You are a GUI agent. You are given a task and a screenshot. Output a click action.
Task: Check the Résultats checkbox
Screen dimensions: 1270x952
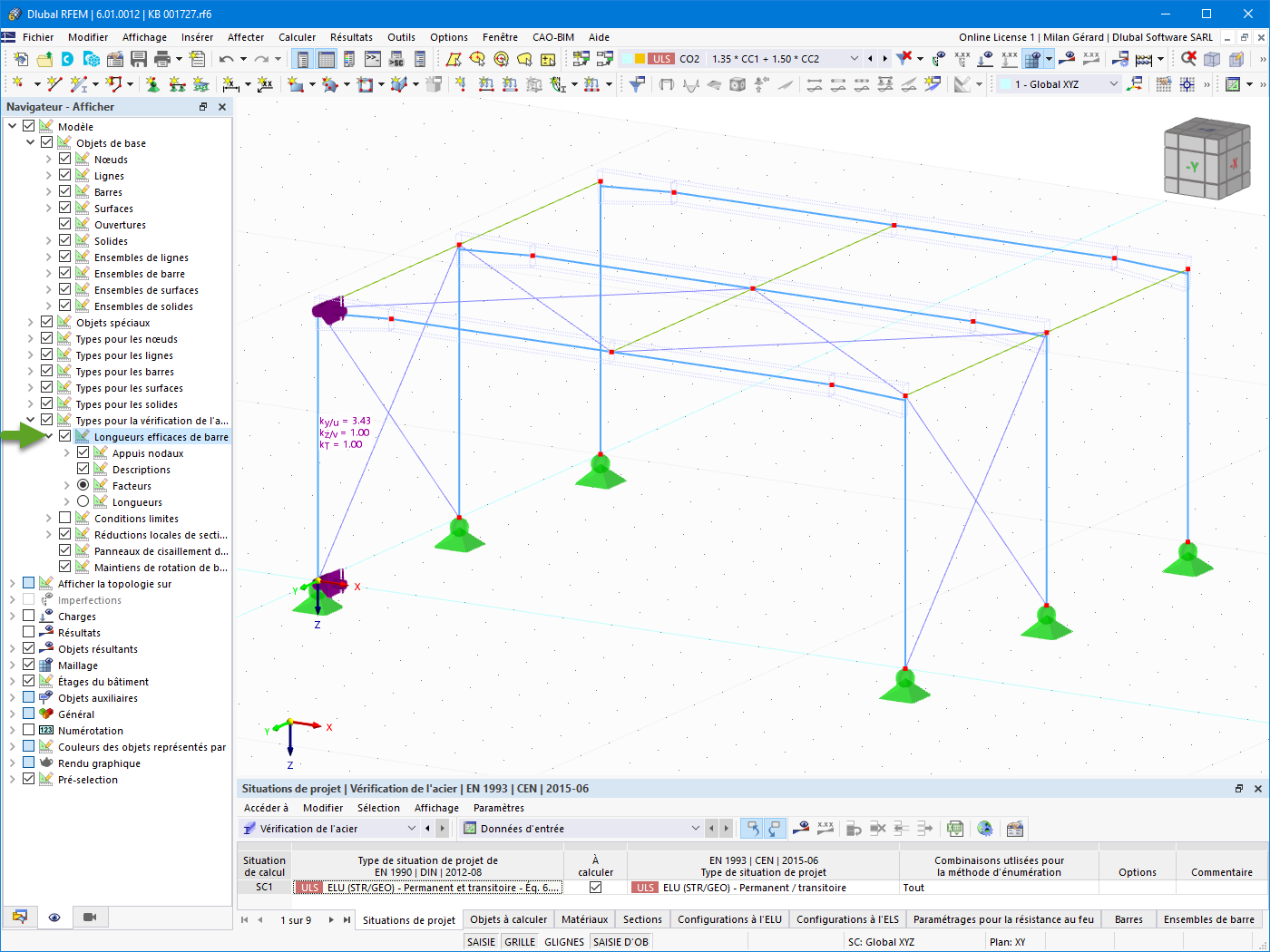tap(29, 632)
